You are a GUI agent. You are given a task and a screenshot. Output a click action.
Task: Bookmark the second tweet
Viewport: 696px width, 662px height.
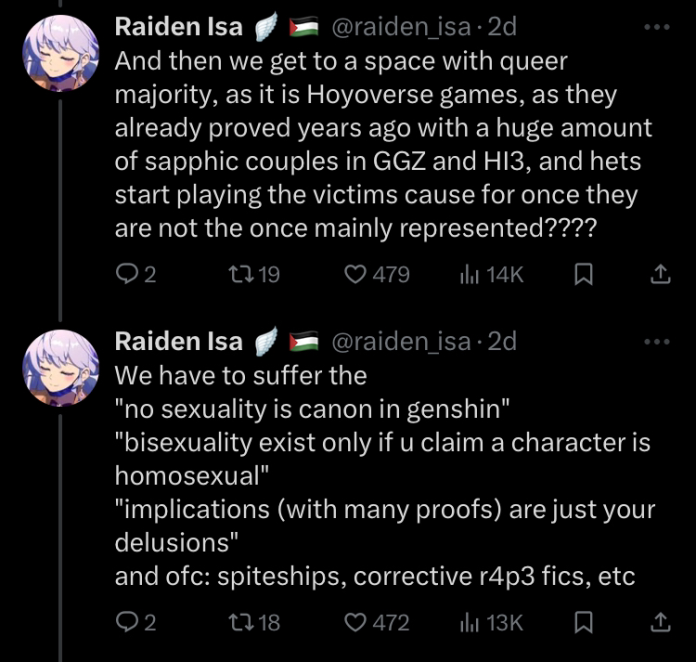click(585, 622)
